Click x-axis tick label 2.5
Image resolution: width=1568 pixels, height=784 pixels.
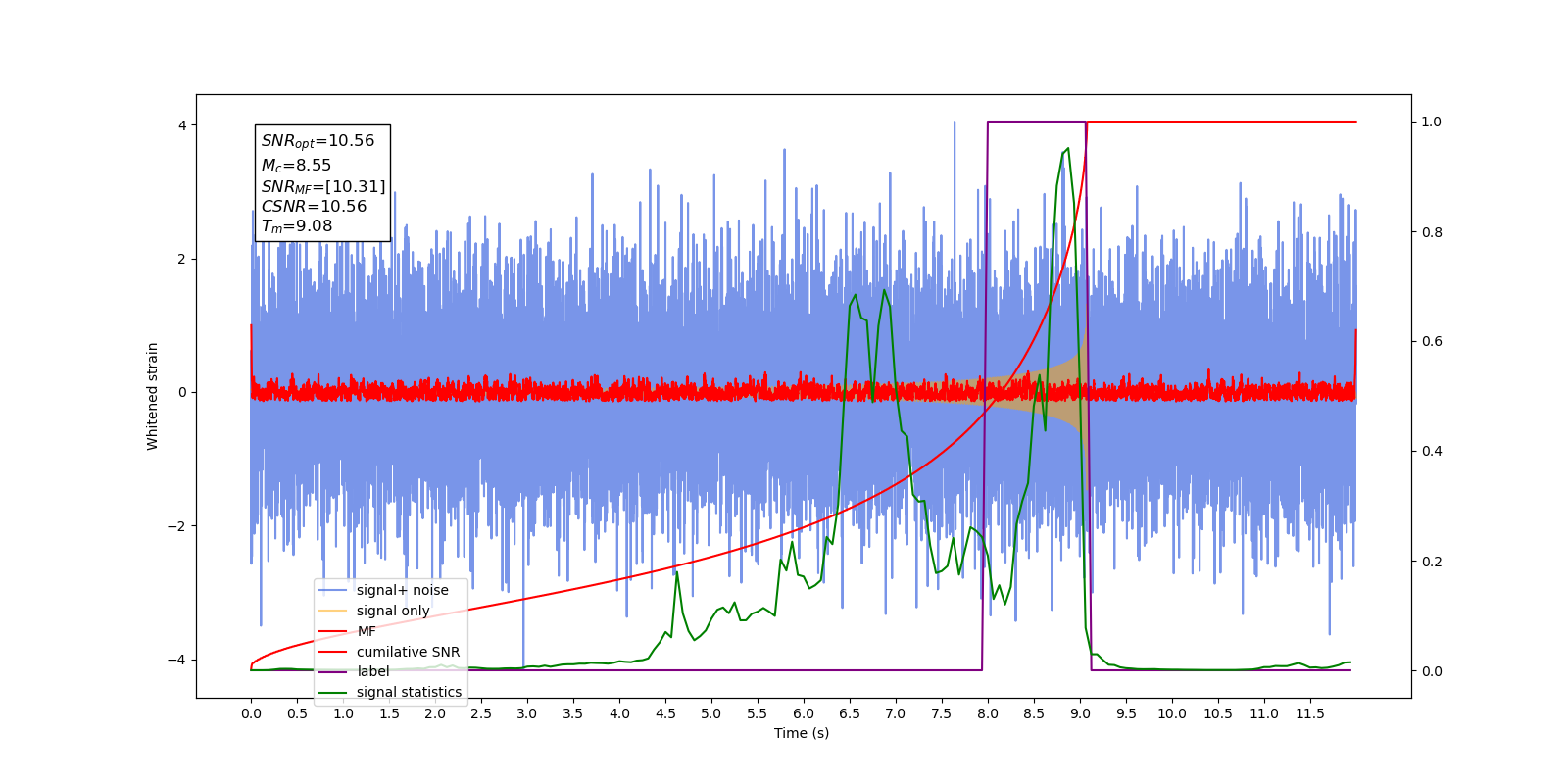coord(481,713)
